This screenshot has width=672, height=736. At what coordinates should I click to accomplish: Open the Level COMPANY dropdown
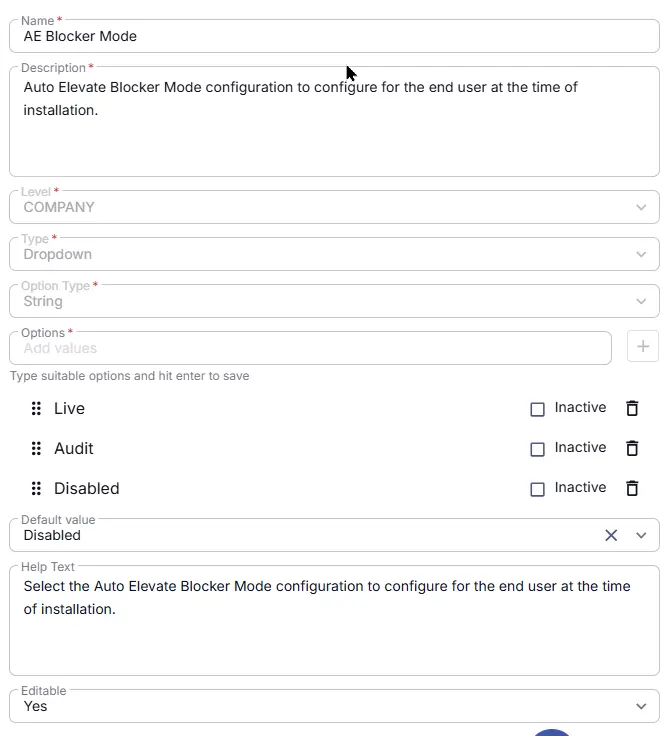[x=334, y=207]
